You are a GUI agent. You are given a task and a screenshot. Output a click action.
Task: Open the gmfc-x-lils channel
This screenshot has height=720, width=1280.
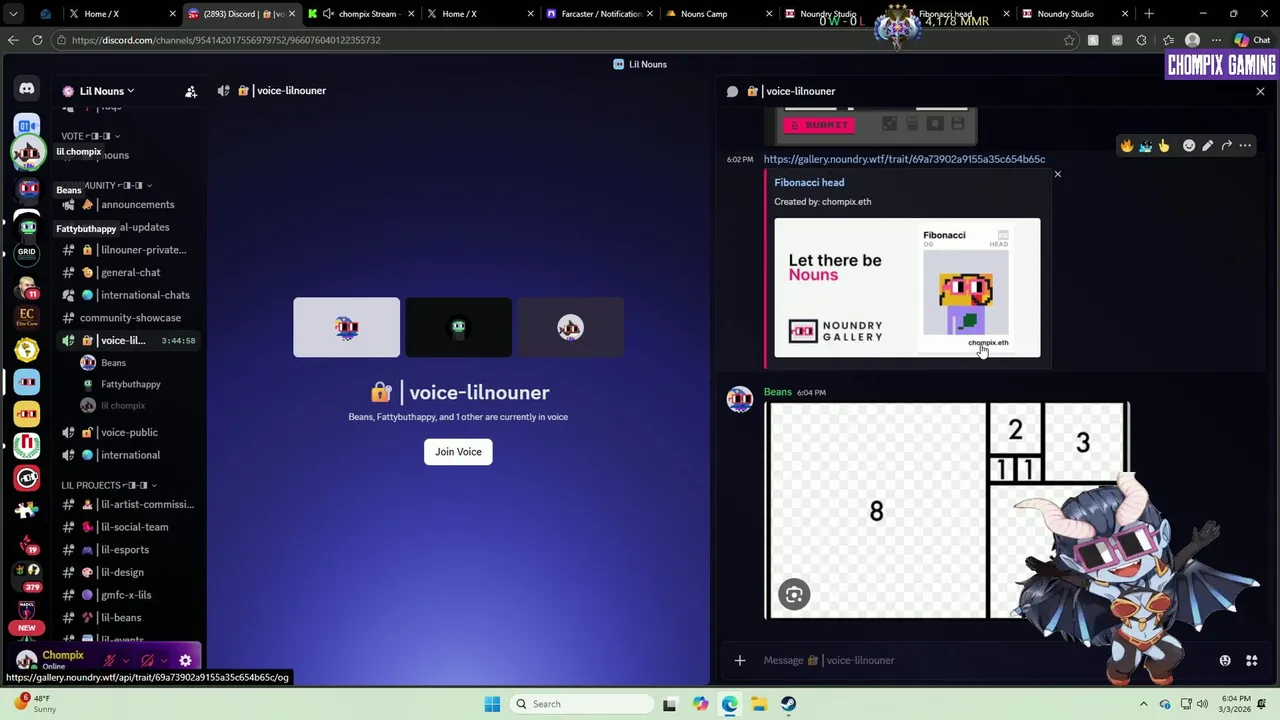[130, 595]
